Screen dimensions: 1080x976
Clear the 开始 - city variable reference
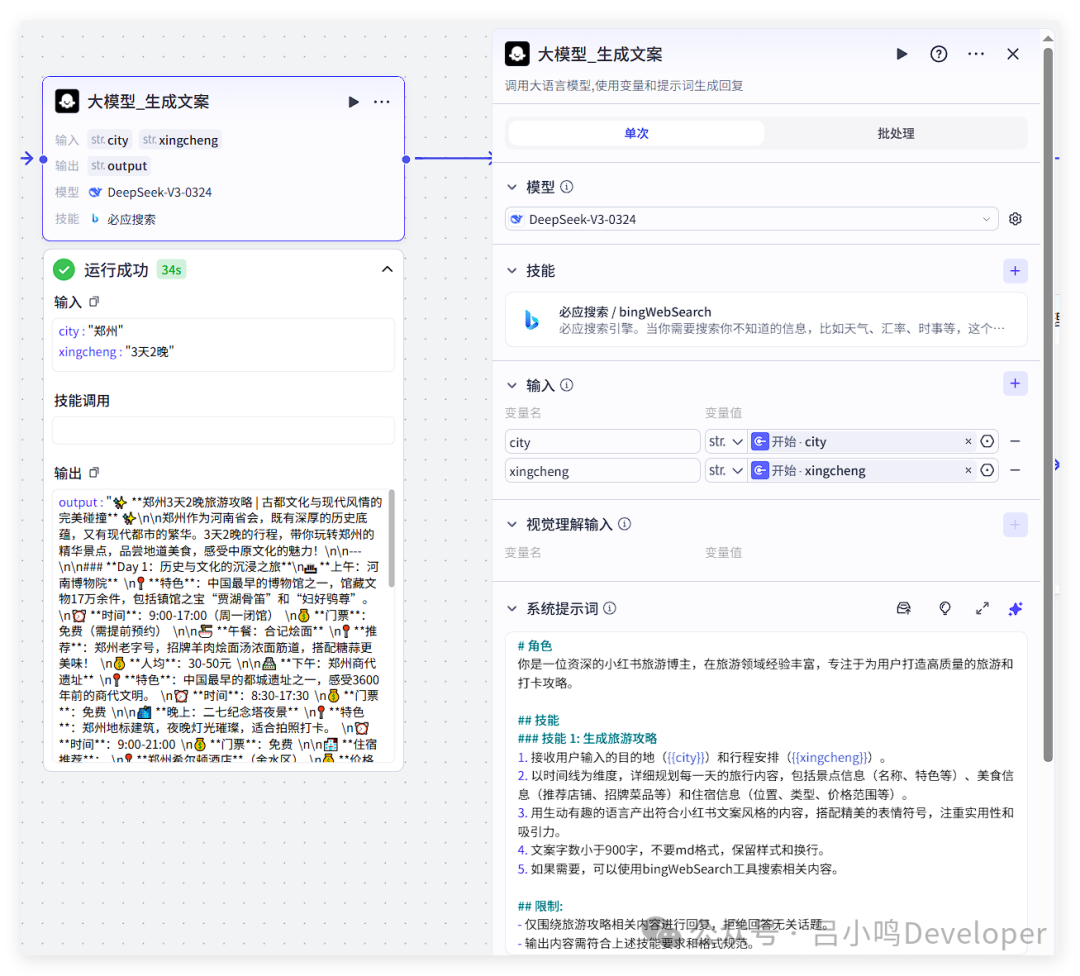[968, 442]
